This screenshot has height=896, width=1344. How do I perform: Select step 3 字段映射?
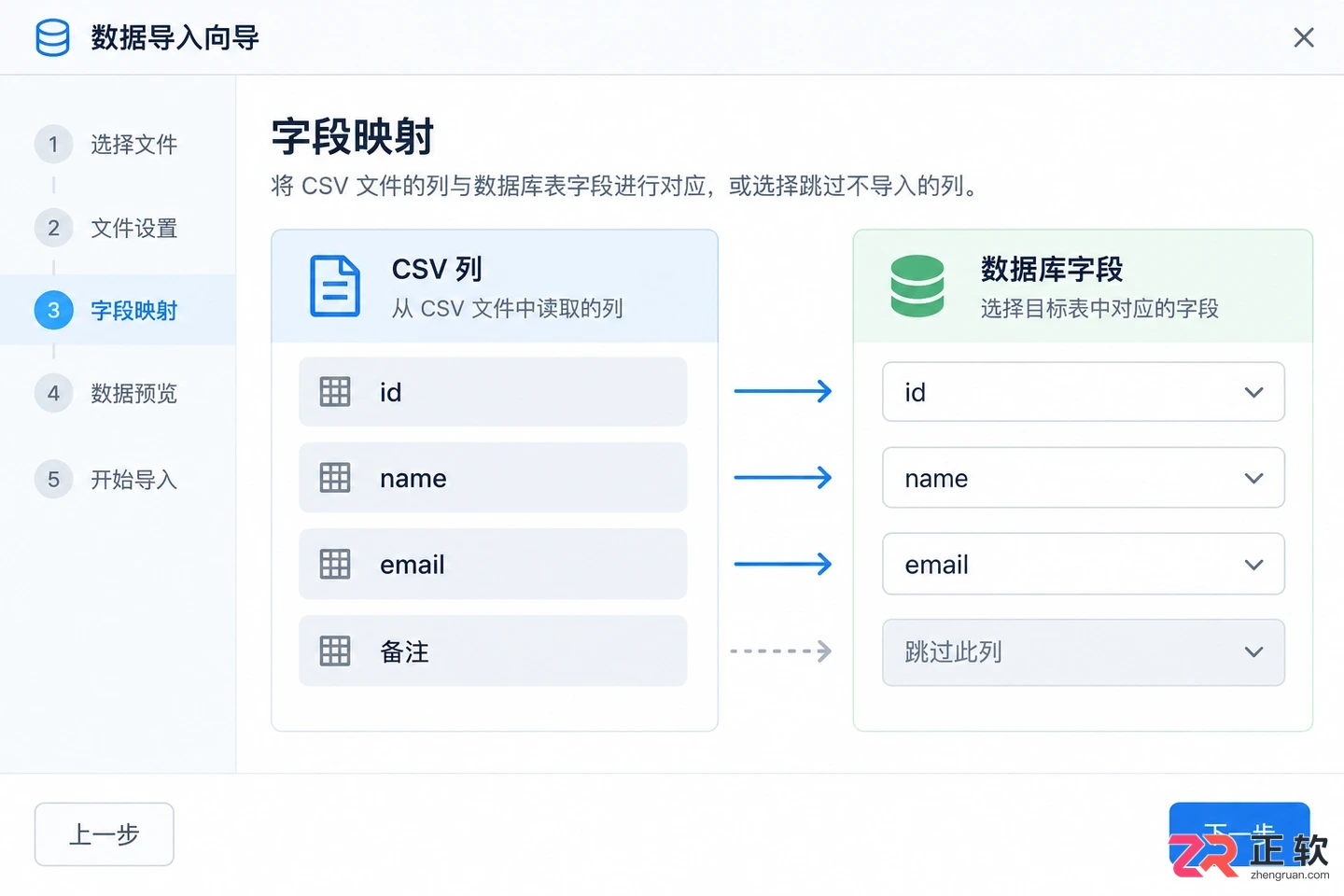(x=118, y=310)
